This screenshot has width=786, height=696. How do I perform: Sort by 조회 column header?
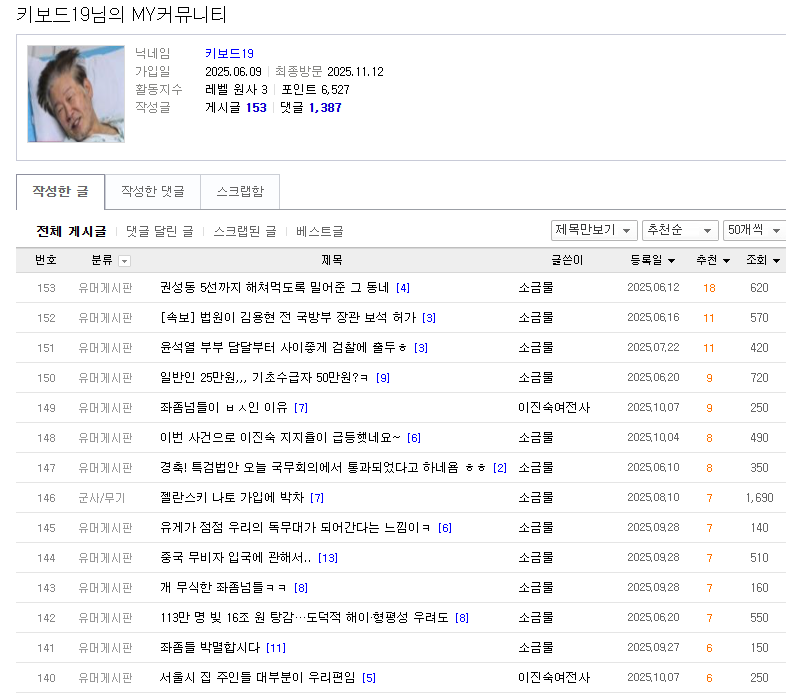[762, 260]
